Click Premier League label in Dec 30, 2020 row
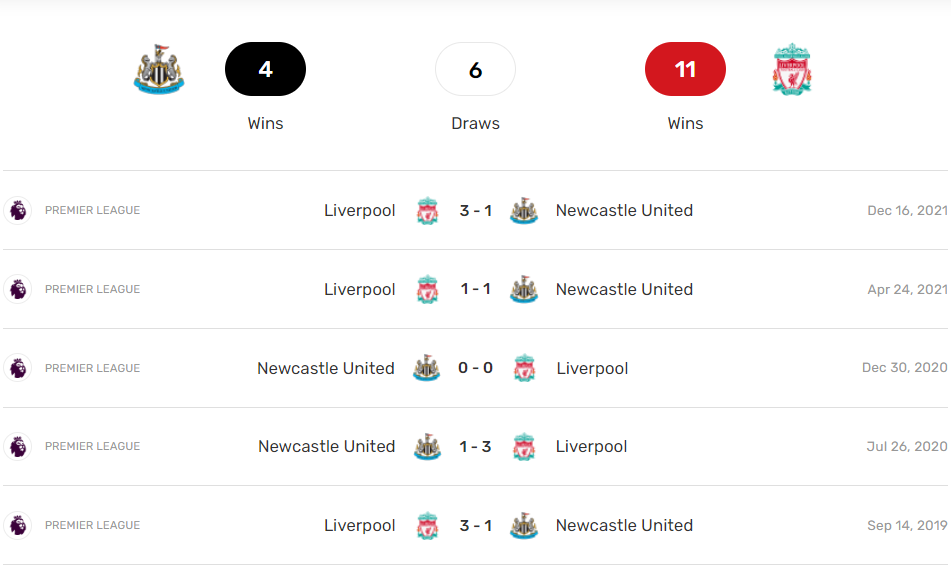 tap(92, 368)
